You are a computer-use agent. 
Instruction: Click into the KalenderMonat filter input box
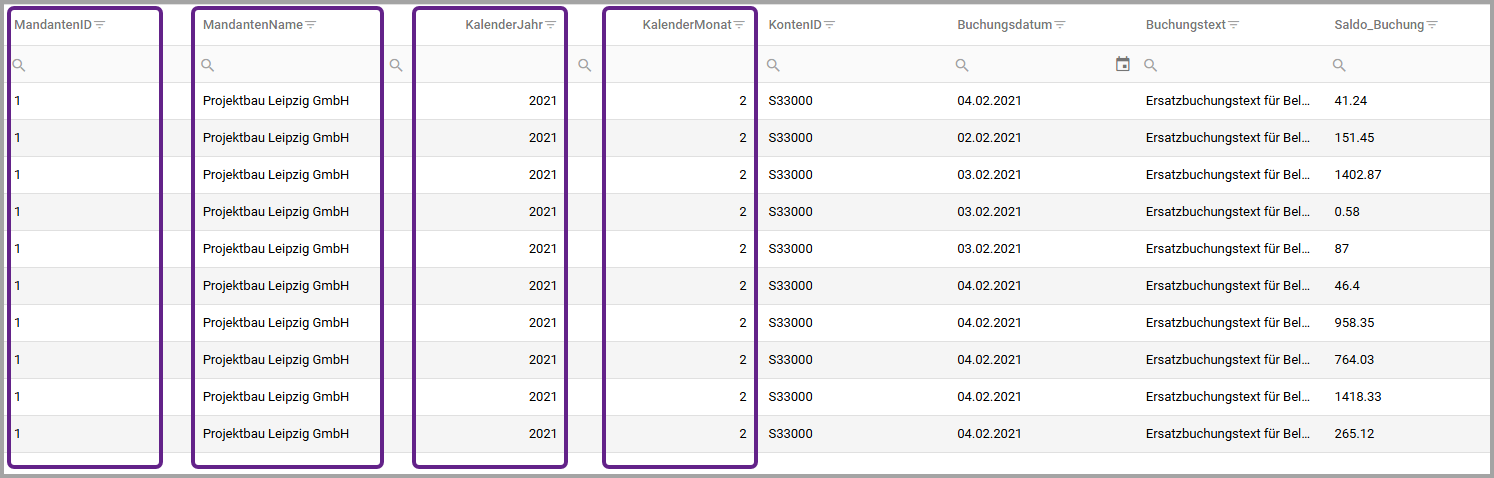[x=678, y=65]
